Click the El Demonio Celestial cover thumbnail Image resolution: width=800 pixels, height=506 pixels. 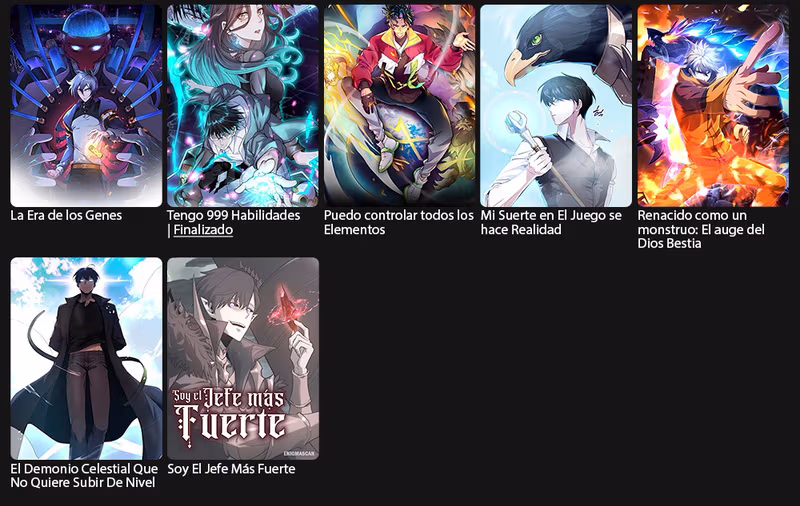pos(86,358)
